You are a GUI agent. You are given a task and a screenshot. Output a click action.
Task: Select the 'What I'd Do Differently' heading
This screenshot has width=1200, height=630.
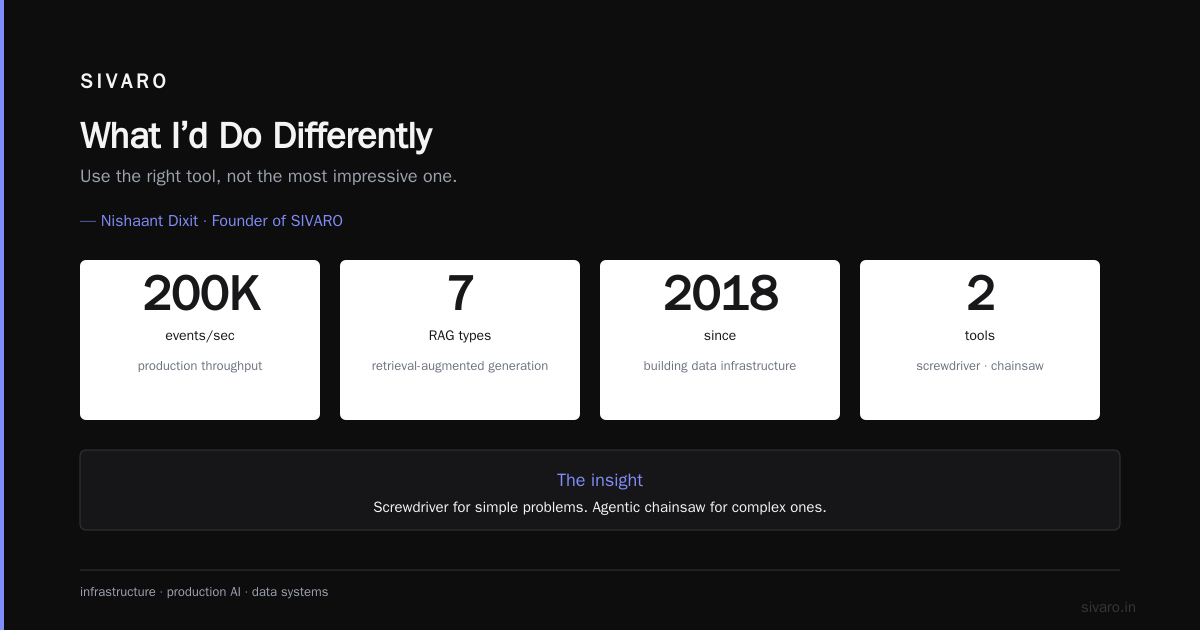pyautogui.click(x=256, y=136)
